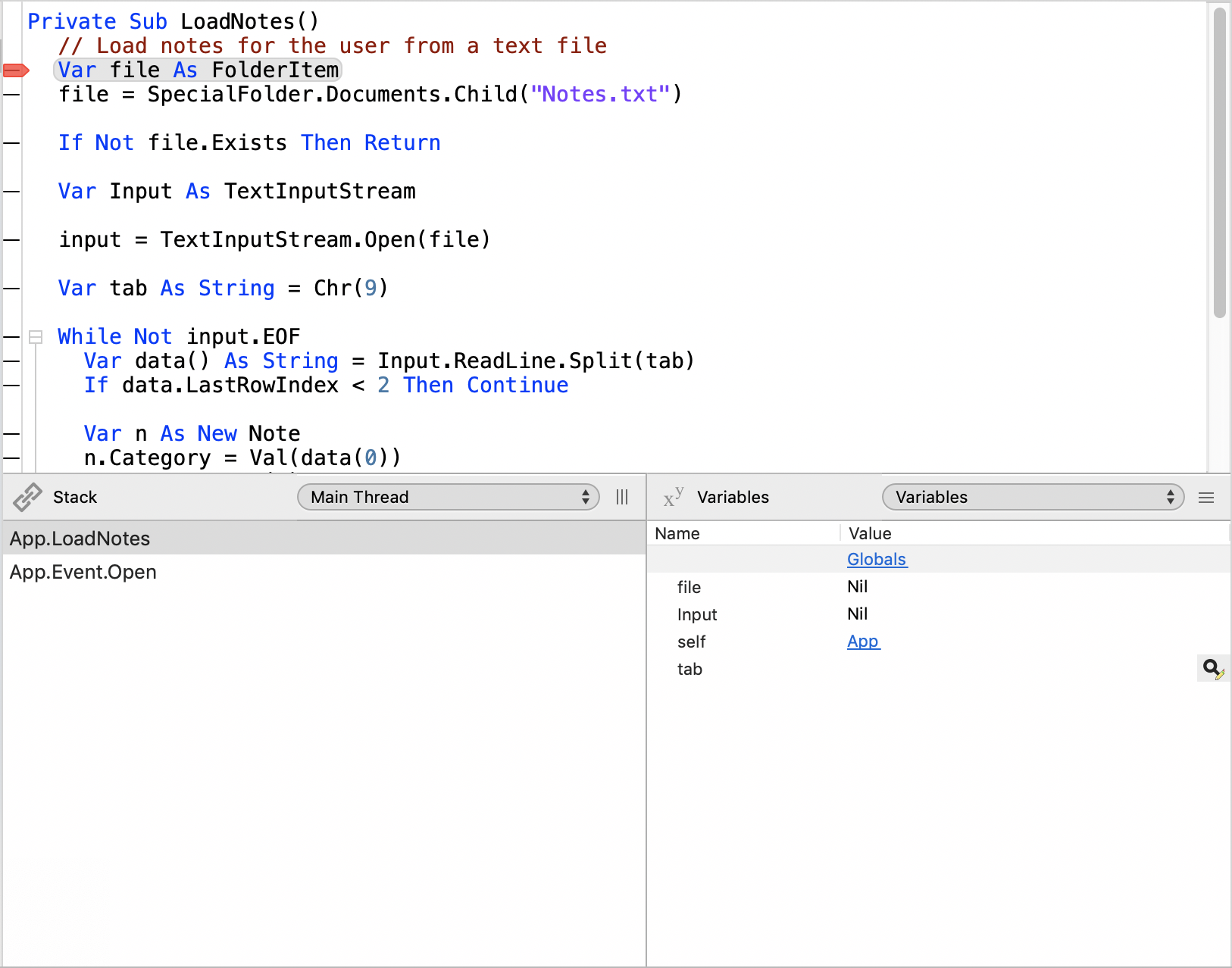The height and width of the screenshot is (968, 1232).
Task: Collapse the While Not input.EOF code block
Action: point(36,337)
